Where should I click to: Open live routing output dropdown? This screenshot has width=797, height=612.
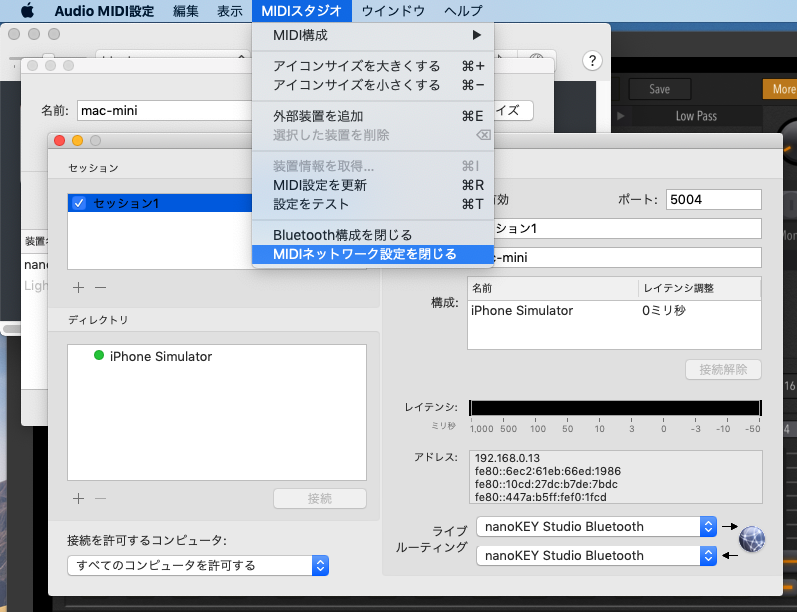coord(596,527)
